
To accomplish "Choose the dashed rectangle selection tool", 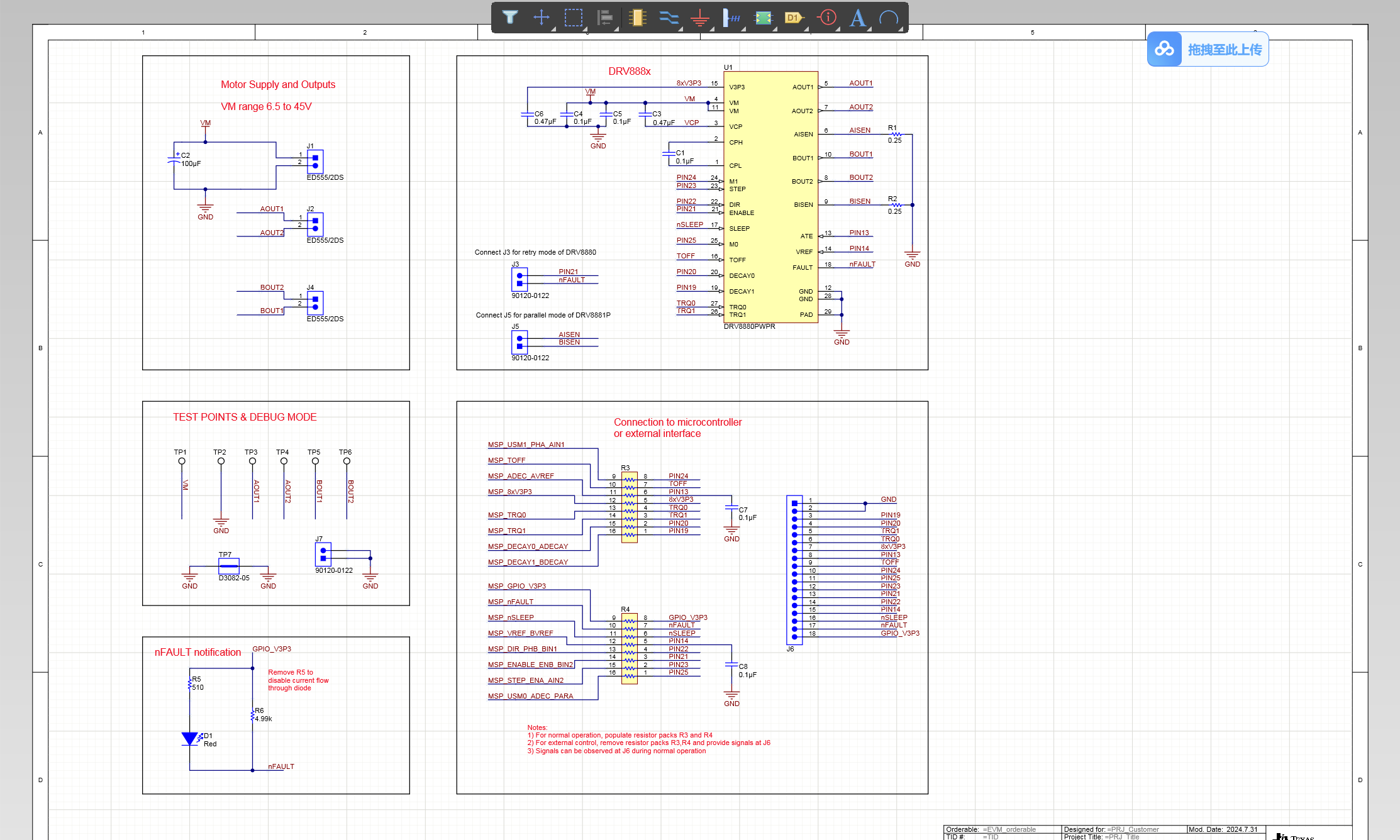I will click(x=574, y=18).
